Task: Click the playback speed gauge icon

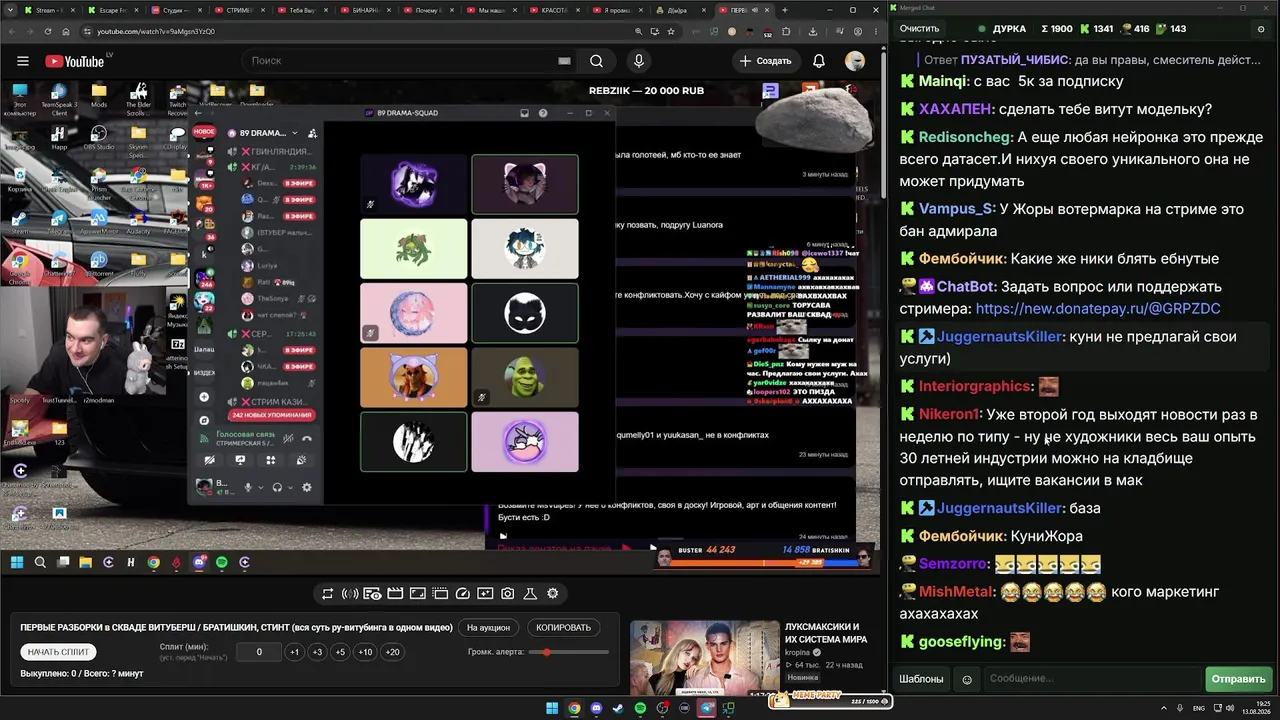Action: (x=462, y=594)
